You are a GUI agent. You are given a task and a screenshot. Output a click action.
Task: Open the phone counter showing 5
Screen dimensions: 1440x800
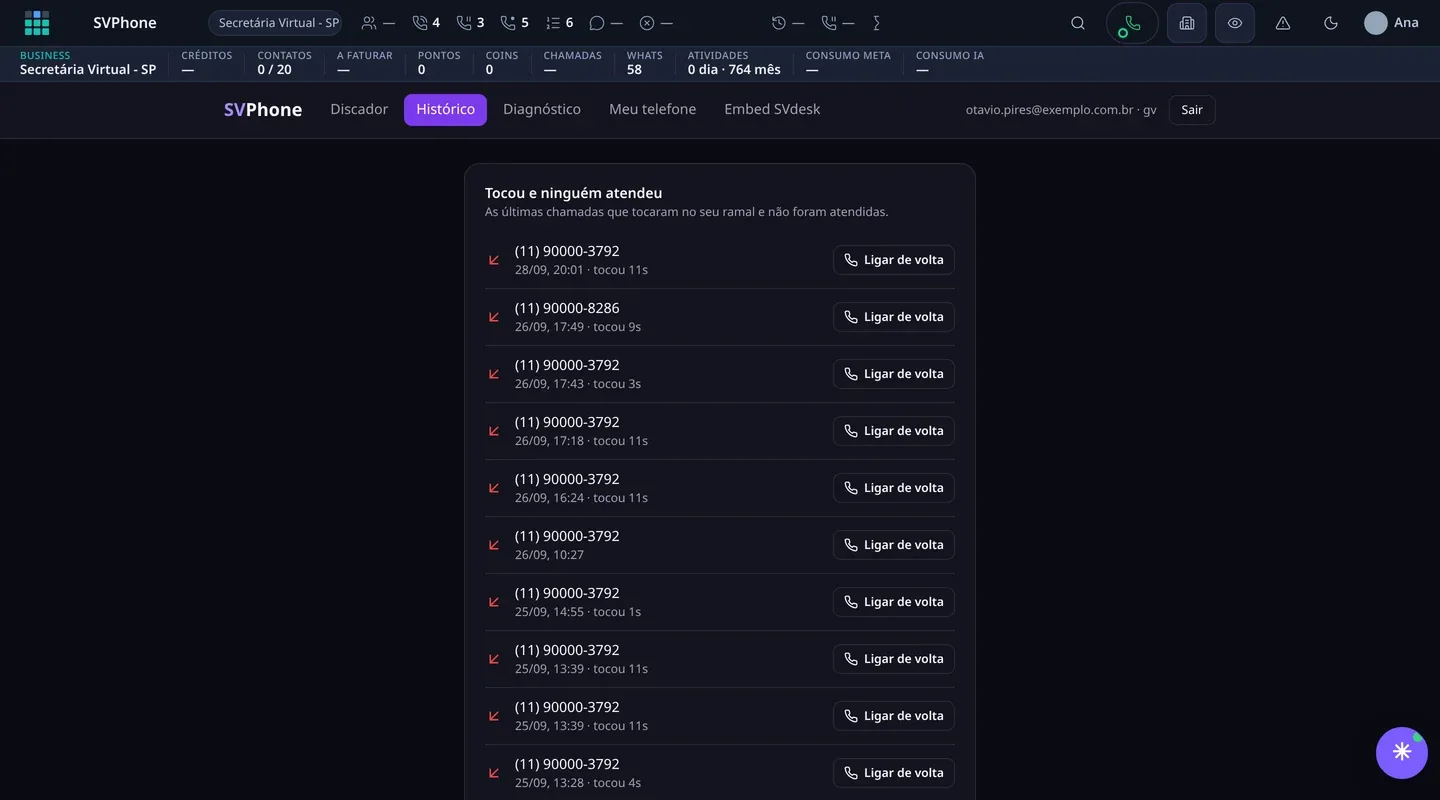click(514, 23)
